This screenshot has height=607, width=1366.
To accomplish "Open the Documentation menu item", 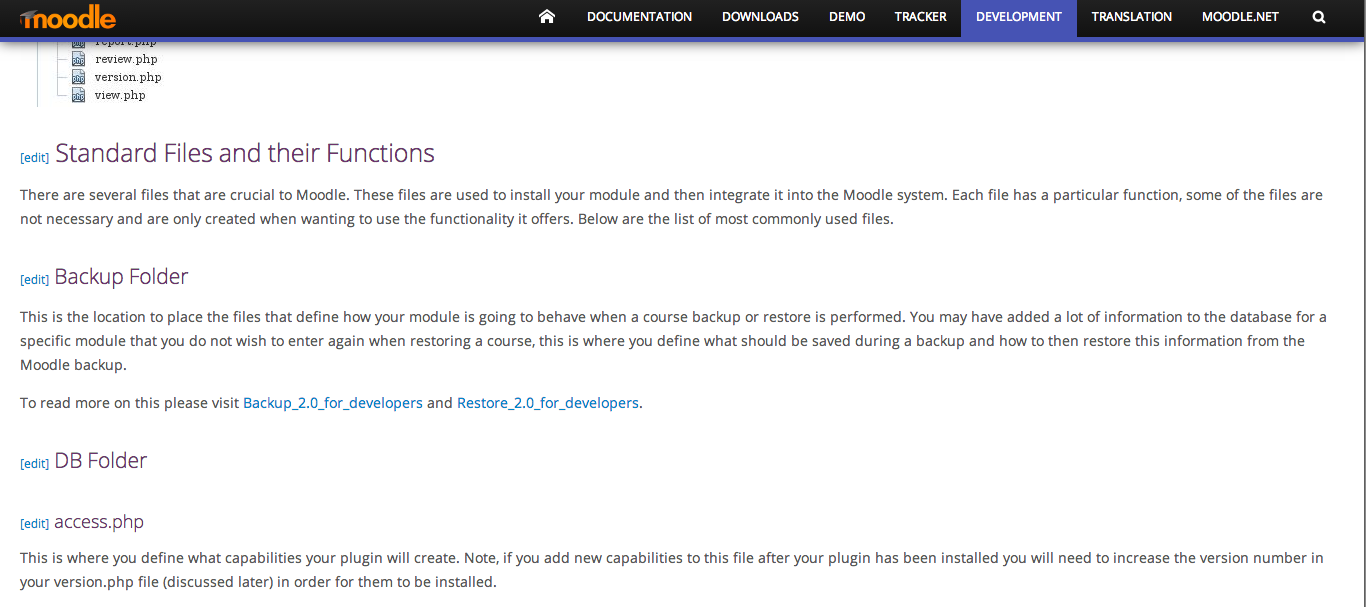I will click(639, 17).
